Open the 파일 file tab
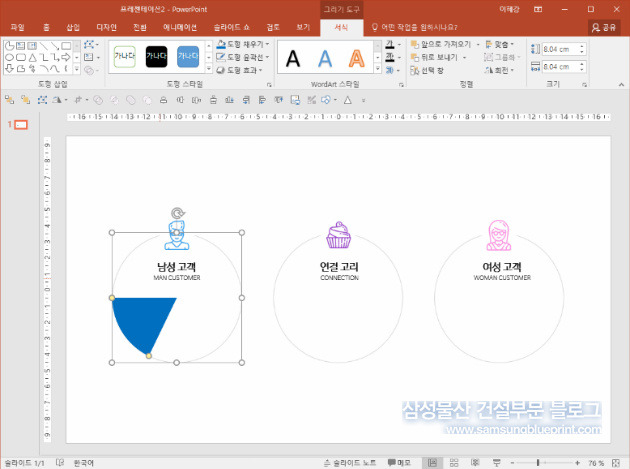This screenshot has height=469, width=630. pyautogui.click(x=17, y=27)
